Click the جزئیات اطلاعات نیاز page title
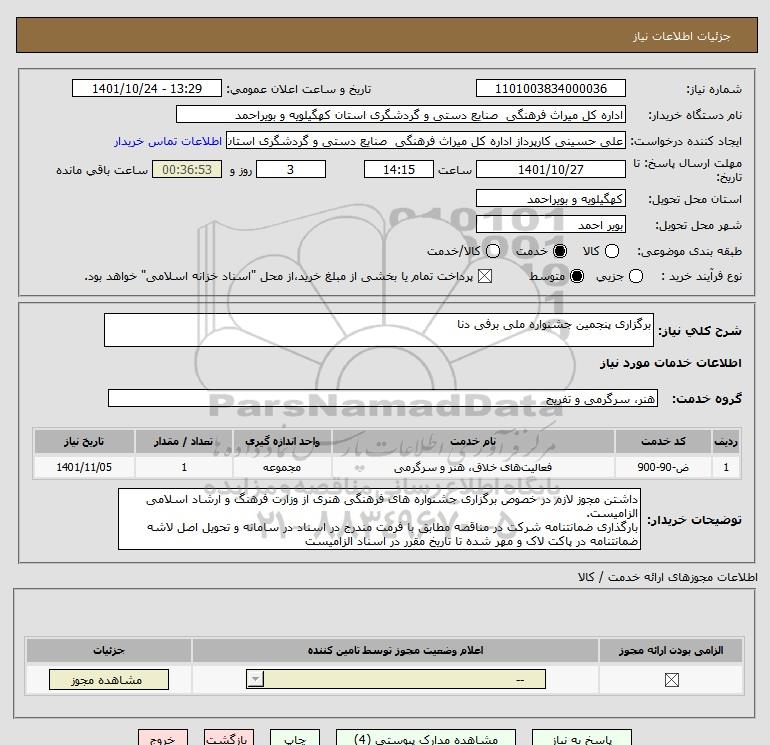The width and height of the screenshot is (770, 745). click(682, 36)
